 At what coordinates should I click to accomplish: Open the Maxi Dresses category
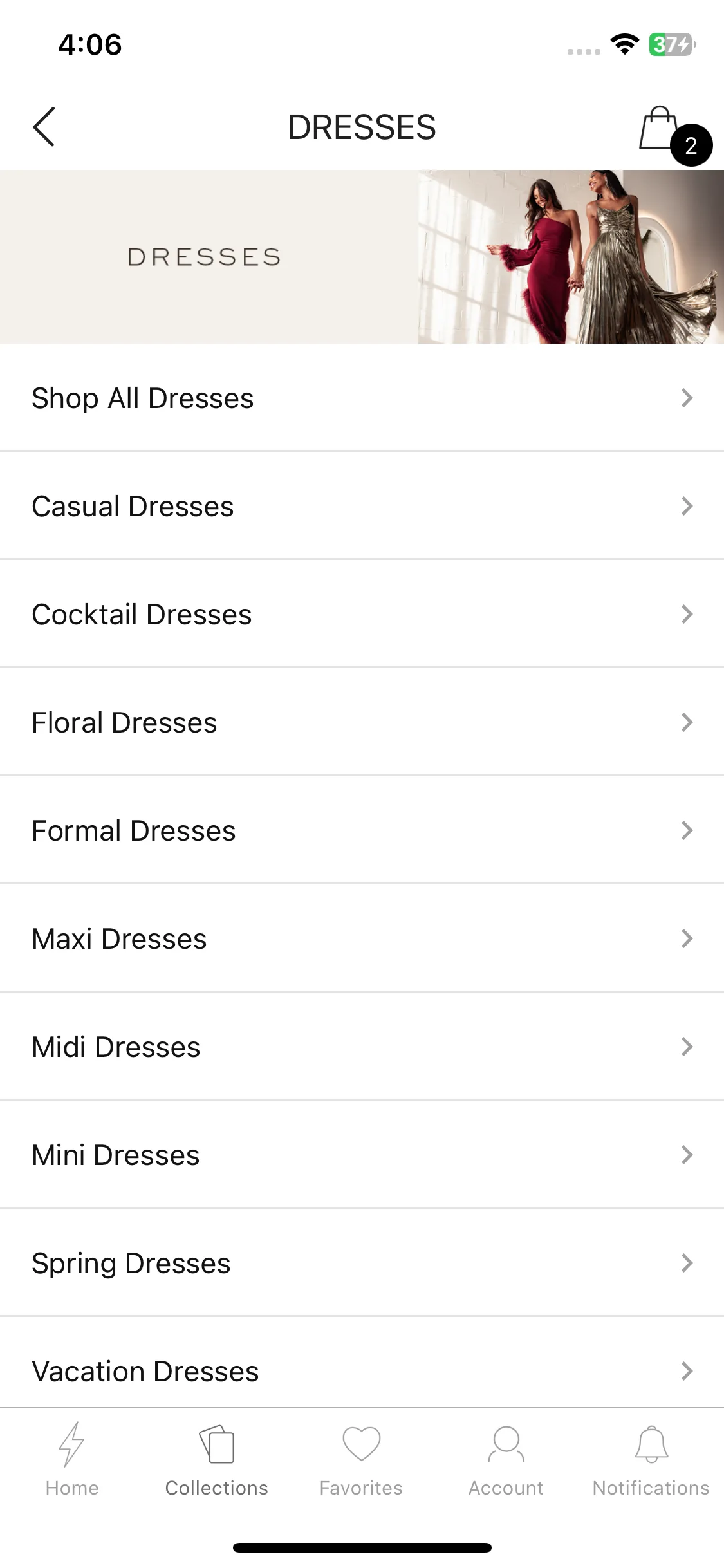pyautogui.click(x=362, y=938)
